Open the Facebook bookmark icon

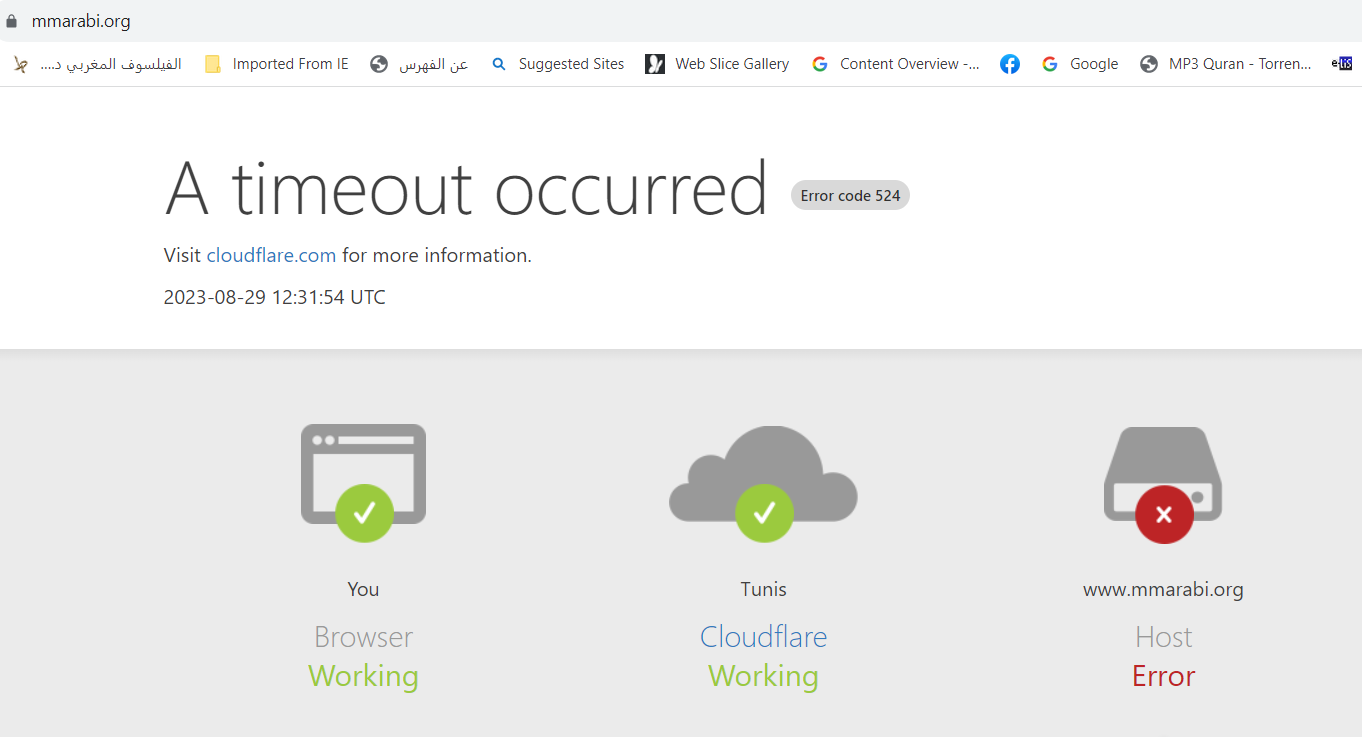[x=1010, y=64]
